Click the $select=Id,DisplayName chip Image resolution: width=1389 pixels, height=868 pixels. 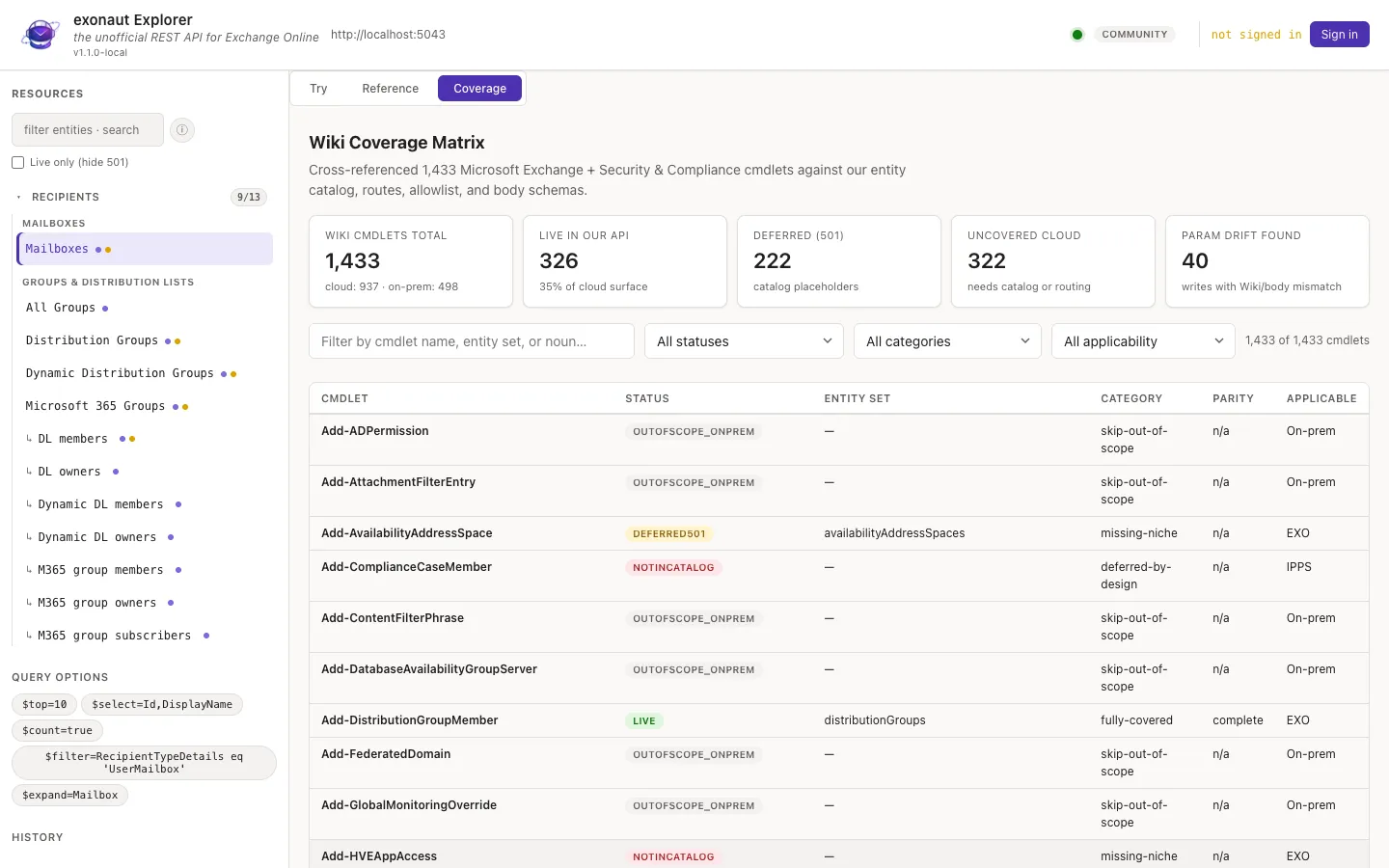[162, 705]
